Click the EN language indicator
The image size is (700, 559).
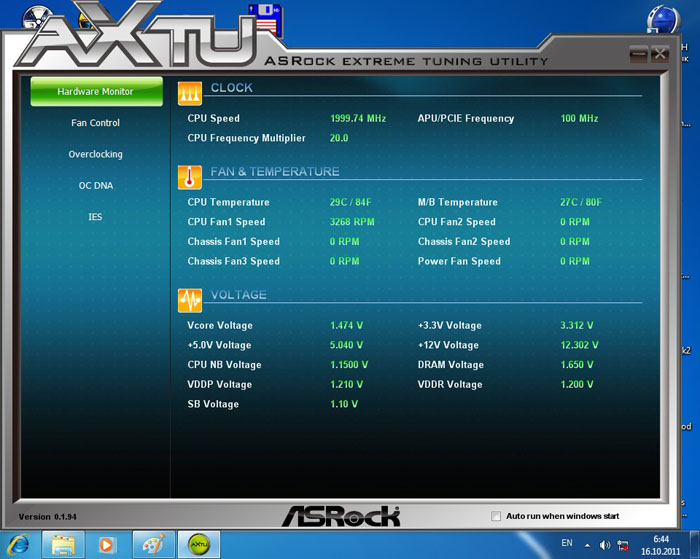[567, 543]
